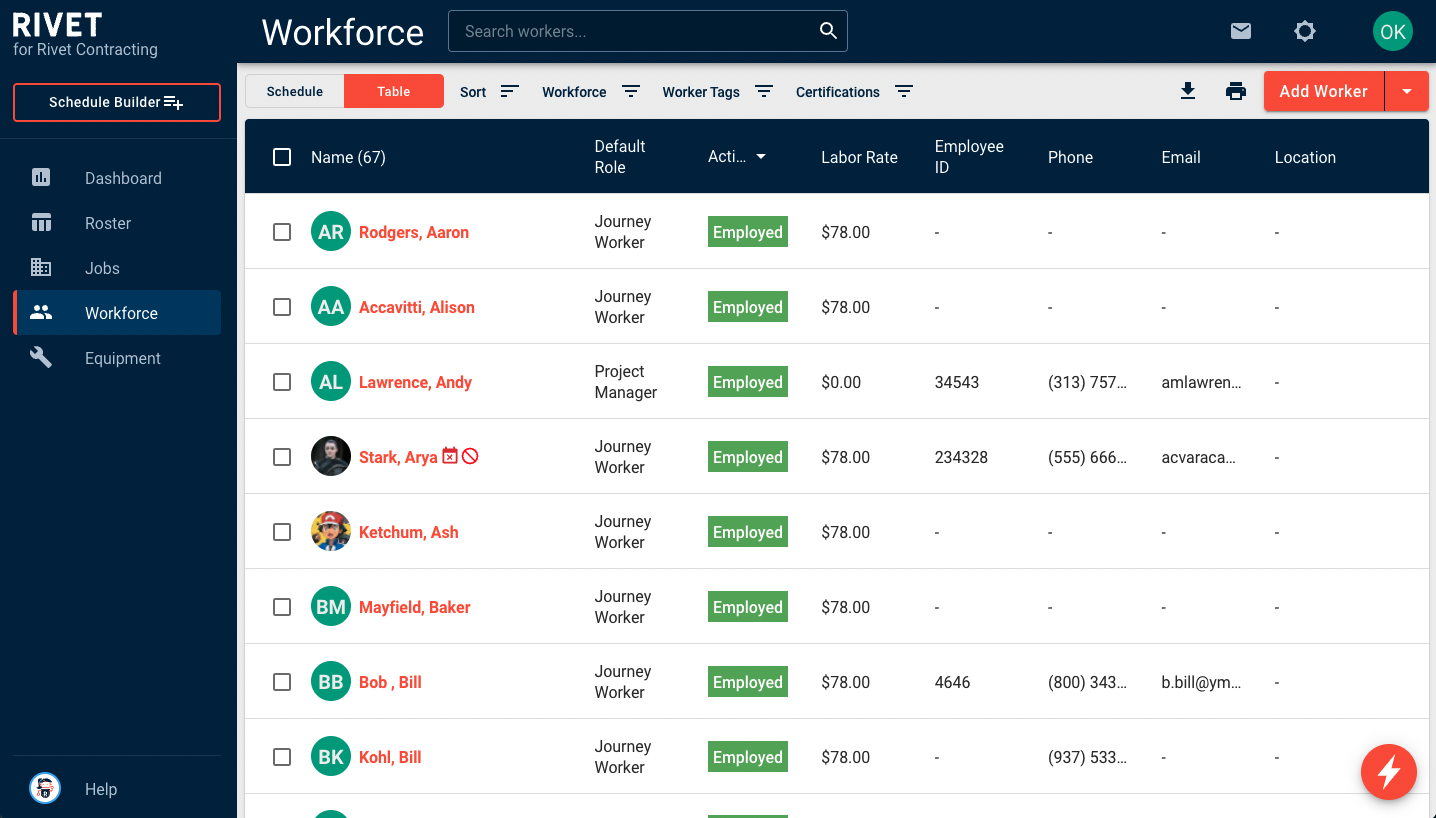Open the Workforce filter dropdown
This screenshot has width=1436, height=818.
(x=591, y=91)
